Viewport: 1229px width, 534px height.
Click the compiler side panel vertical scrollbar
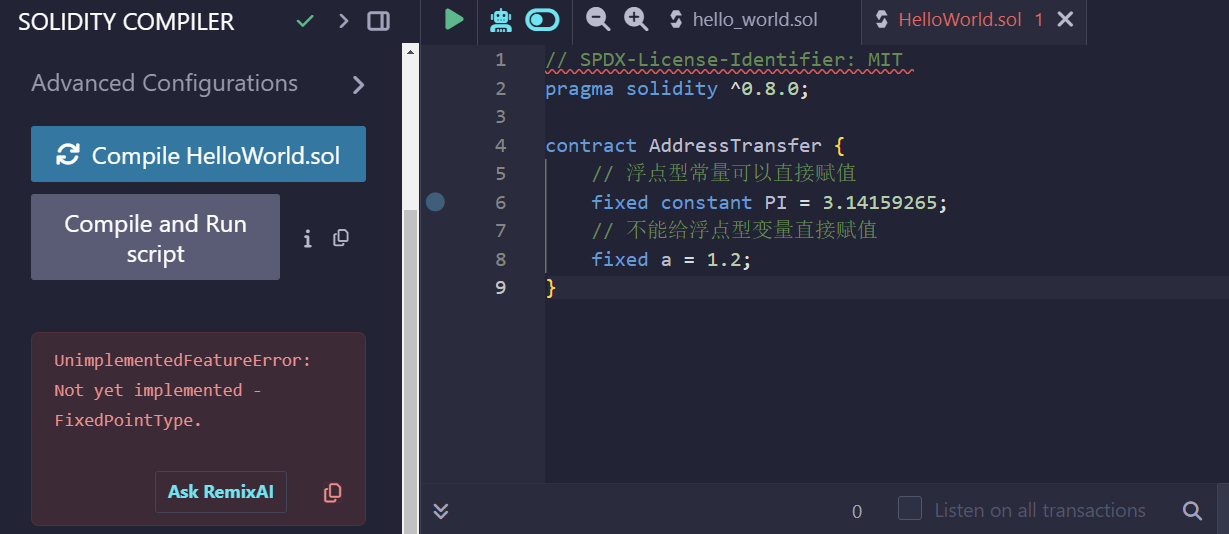pos(410,370)
